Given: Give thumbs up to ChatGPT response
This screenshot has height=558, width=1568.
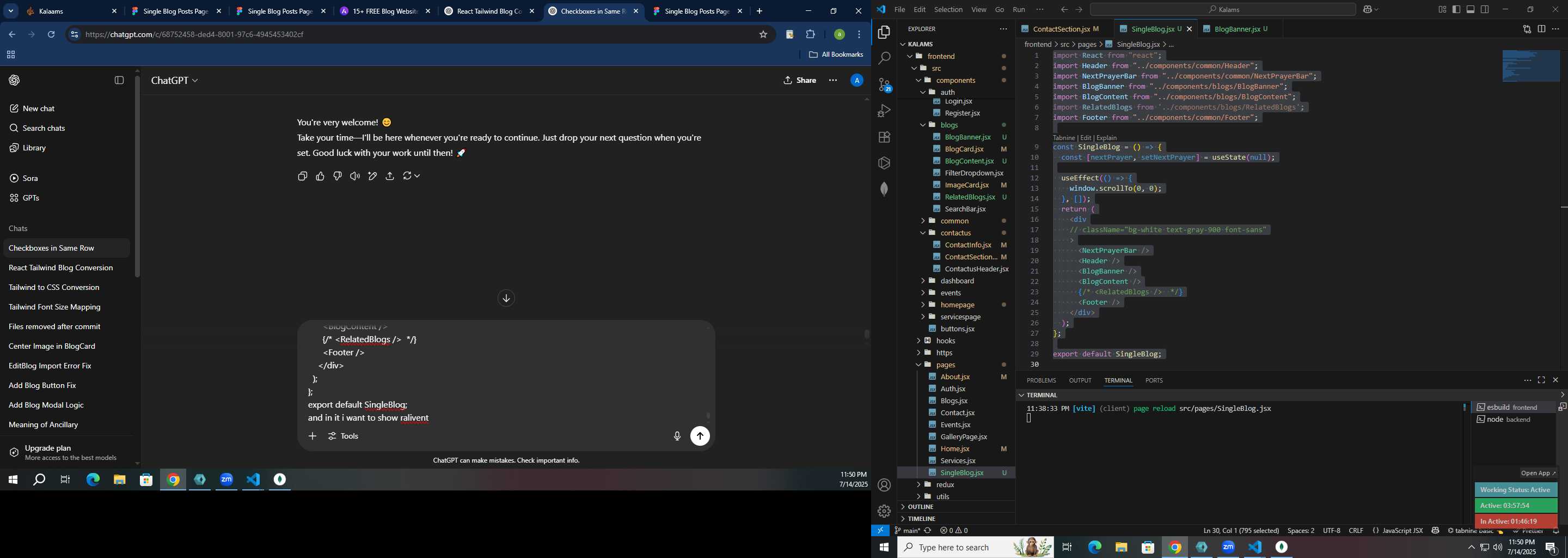Looking at the screenshot, I should 320,176.
